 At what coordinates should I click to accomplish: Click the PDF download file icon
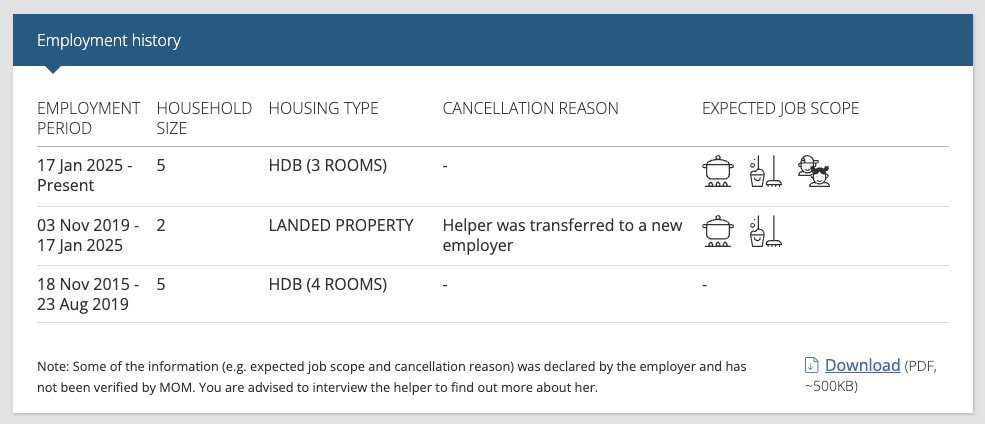pos(812,365)
